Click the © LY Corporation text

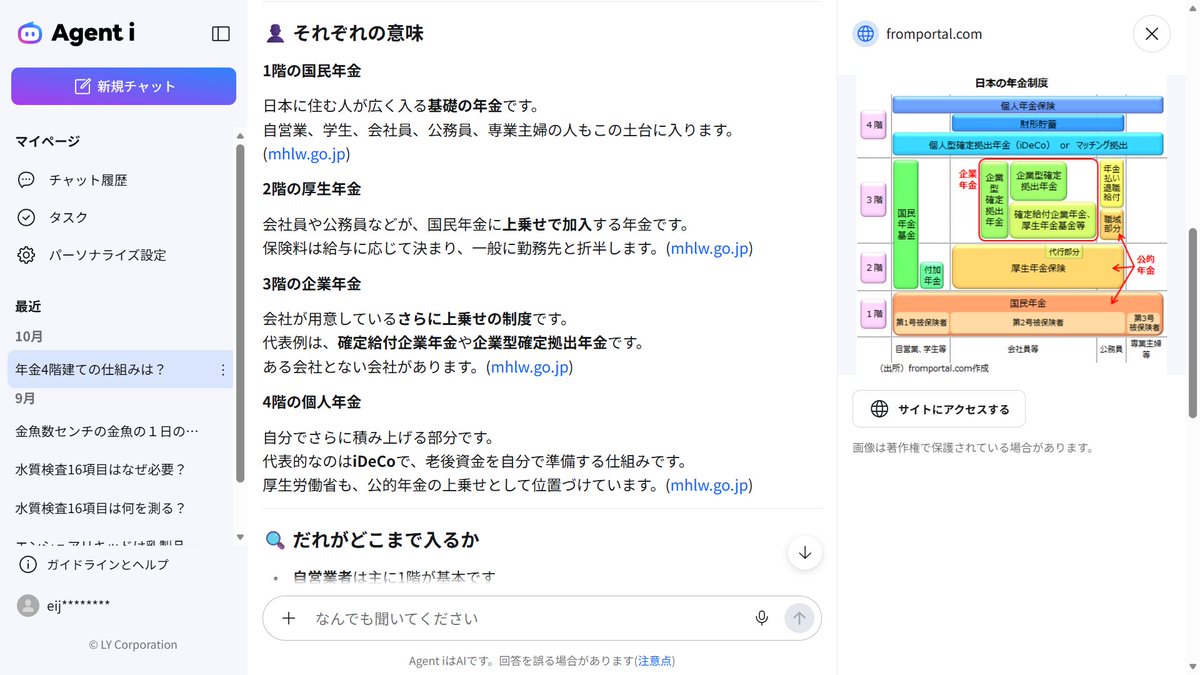coord(133,645)
